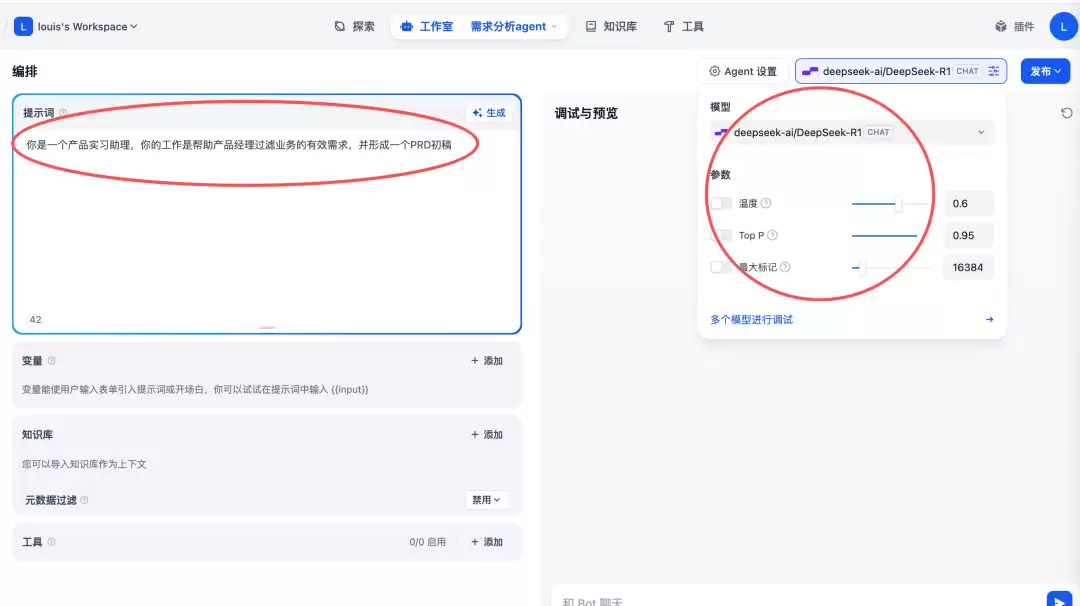Adjust the 最大标记 max tokens slider
Screen dimensions: 1080x606
[893, 267]
